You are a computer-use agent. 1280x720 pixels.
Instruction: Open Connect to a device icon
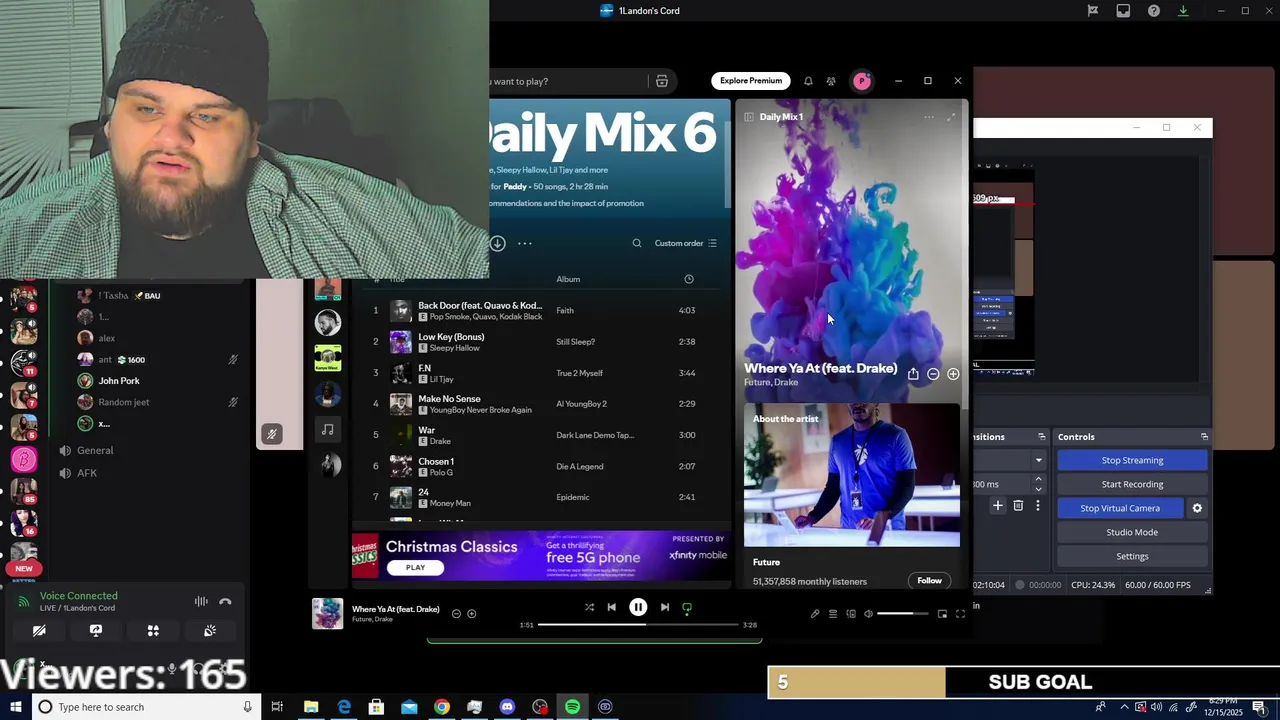coord(851,614)
